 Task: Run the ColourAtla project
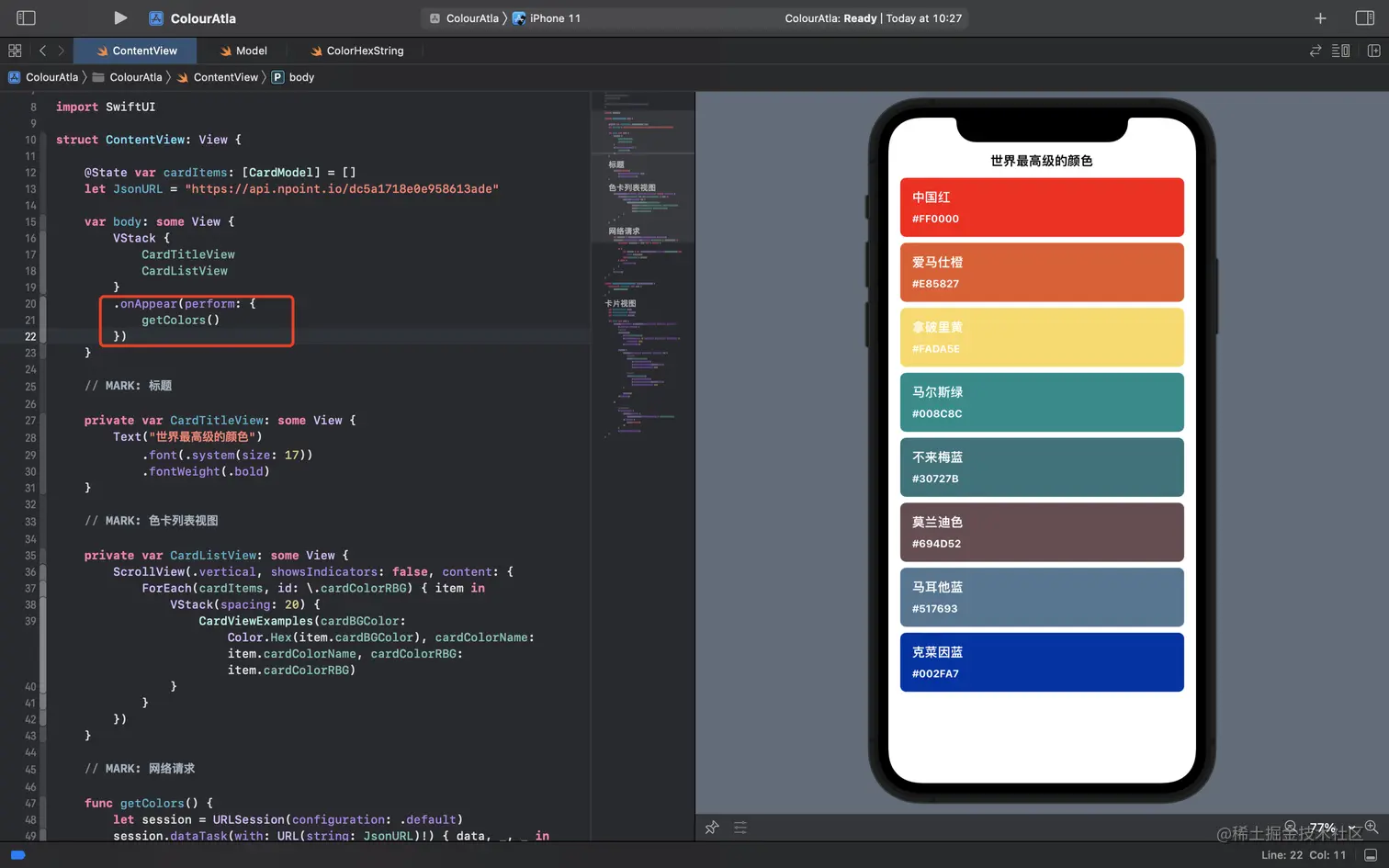tap(120, 17)
